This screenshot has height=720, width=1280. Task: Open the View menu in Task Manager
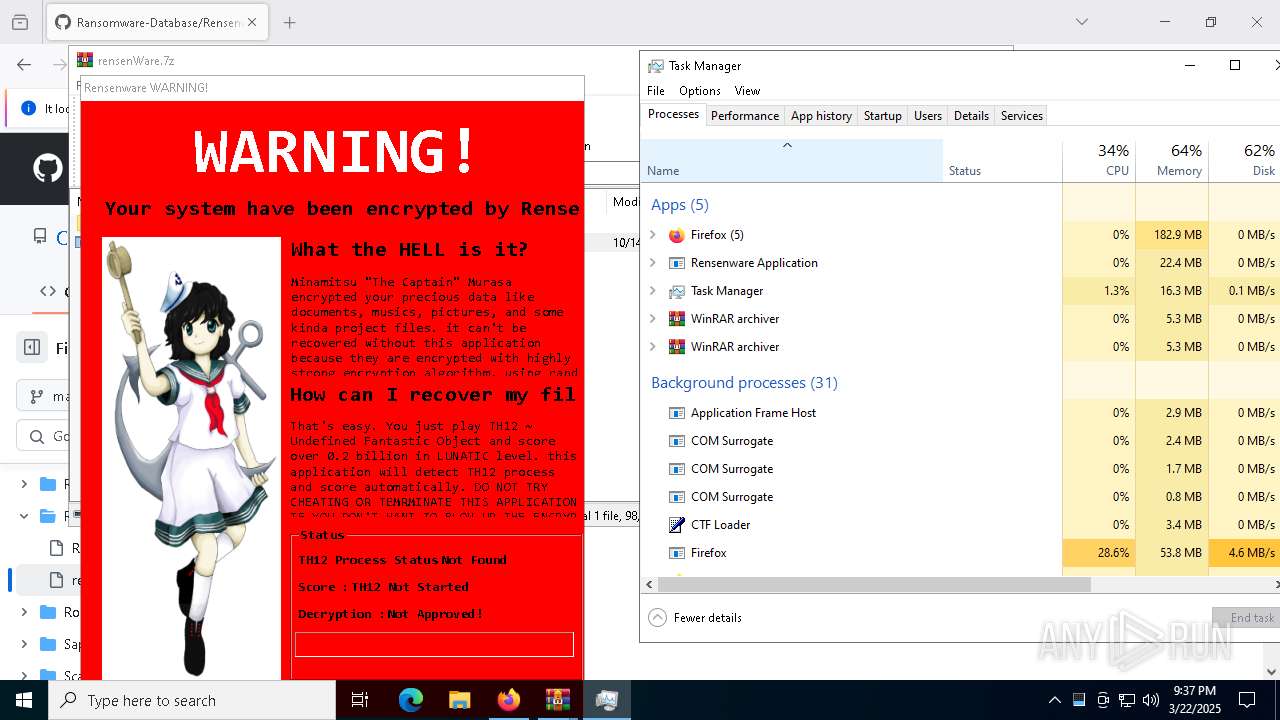747,91
